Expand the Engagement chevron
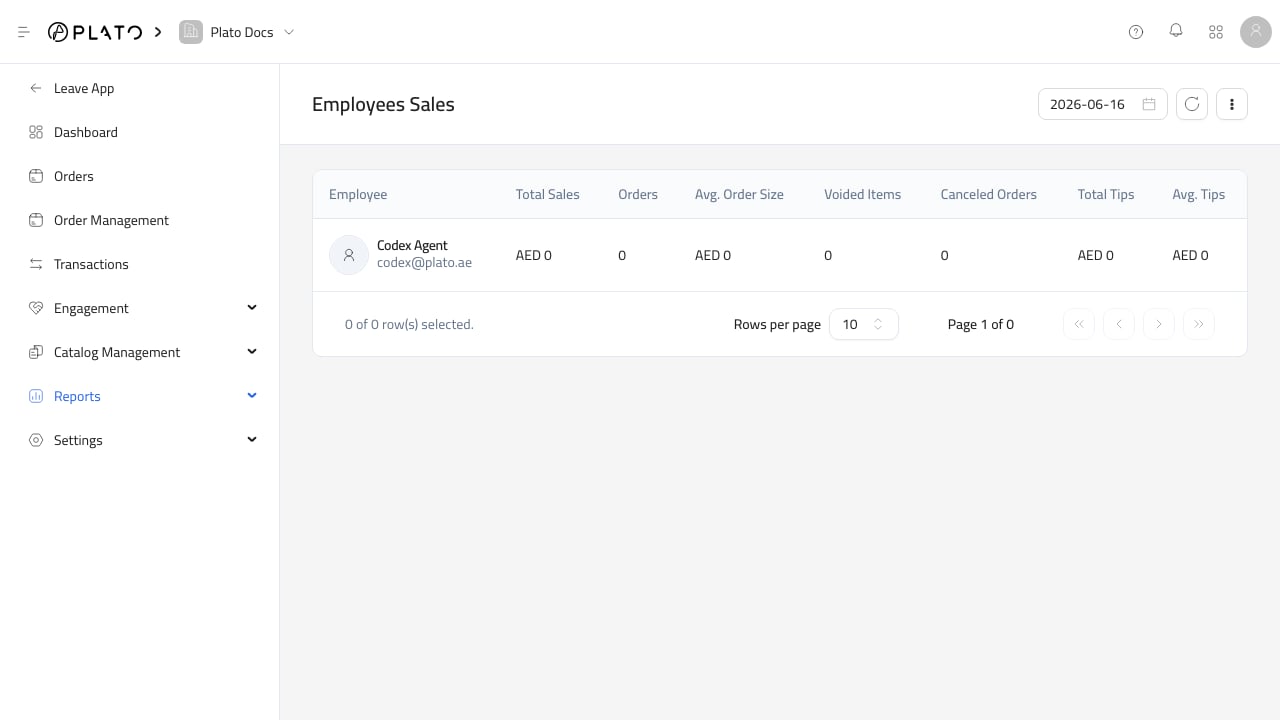Image resolution: width=1280 pixels, height=720 pixels. [252, 307]
